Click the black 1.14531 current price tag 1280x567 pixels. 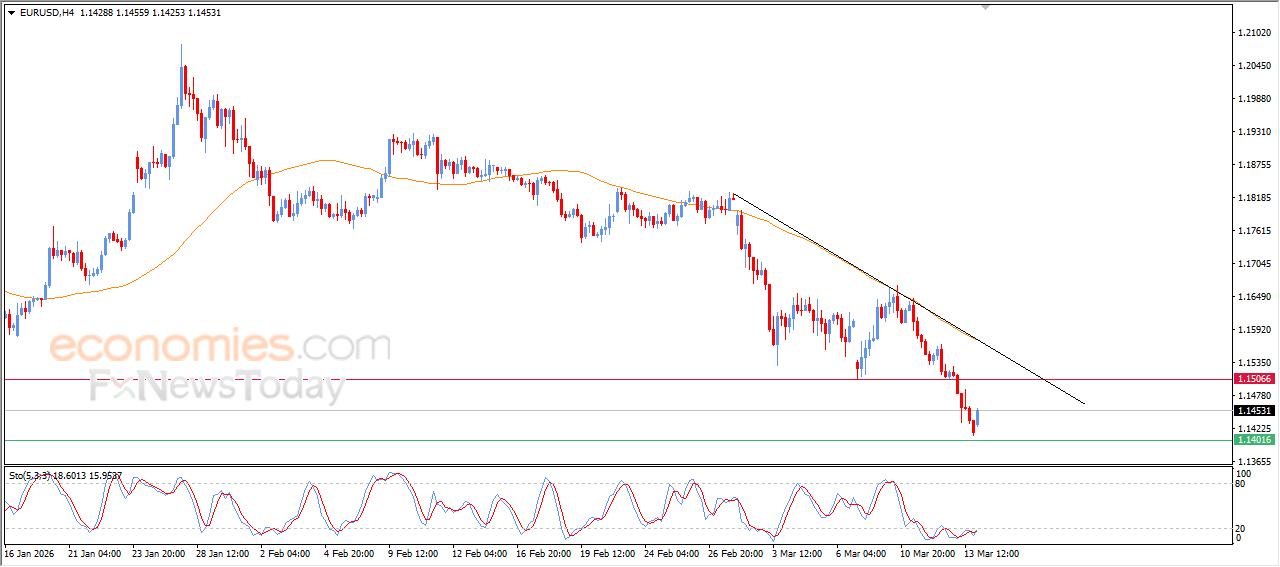pos(1254,411)
